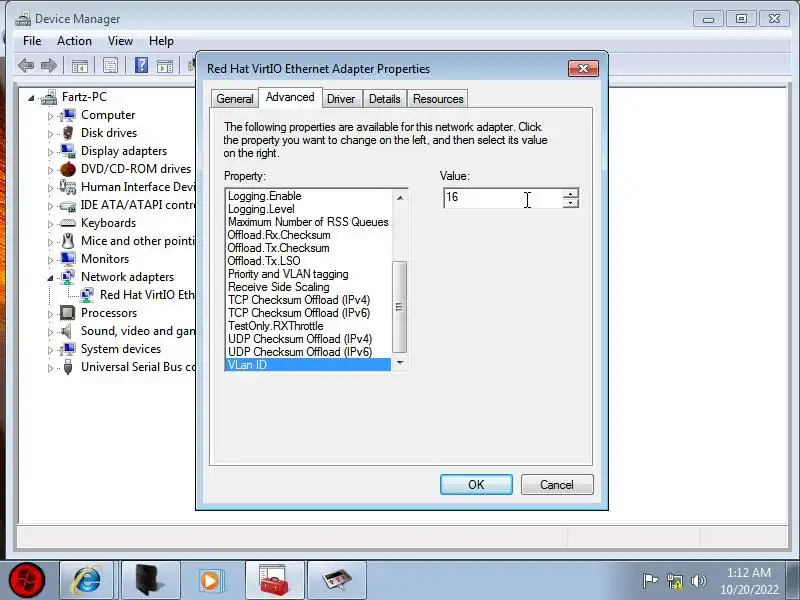Switch to the Resources tab
800x600 pixels.
[x=438, y=99]
